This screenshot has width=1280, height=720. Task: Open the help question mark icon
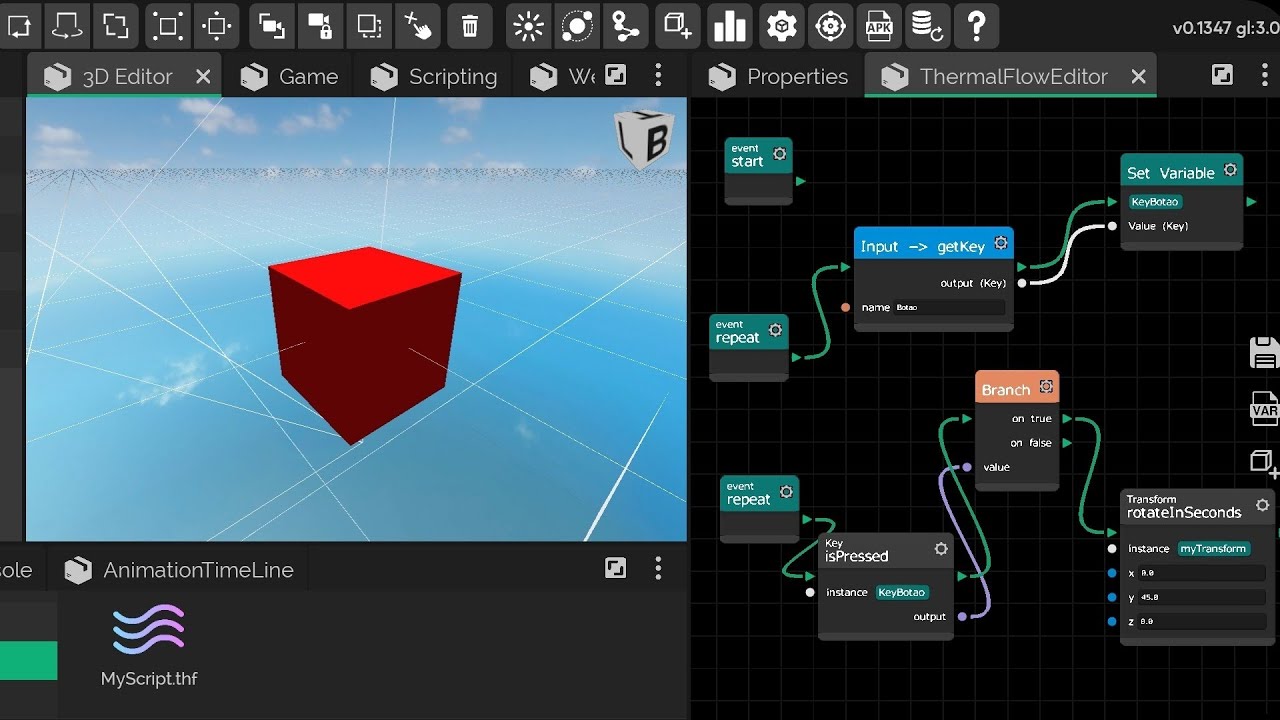pyautogui.click(x=977, y=26)
